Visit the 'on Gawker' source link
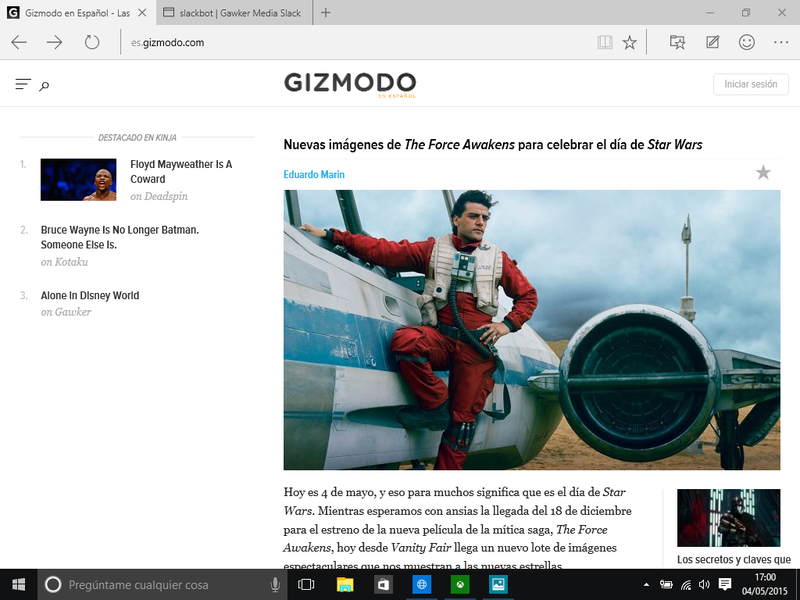 66,312
